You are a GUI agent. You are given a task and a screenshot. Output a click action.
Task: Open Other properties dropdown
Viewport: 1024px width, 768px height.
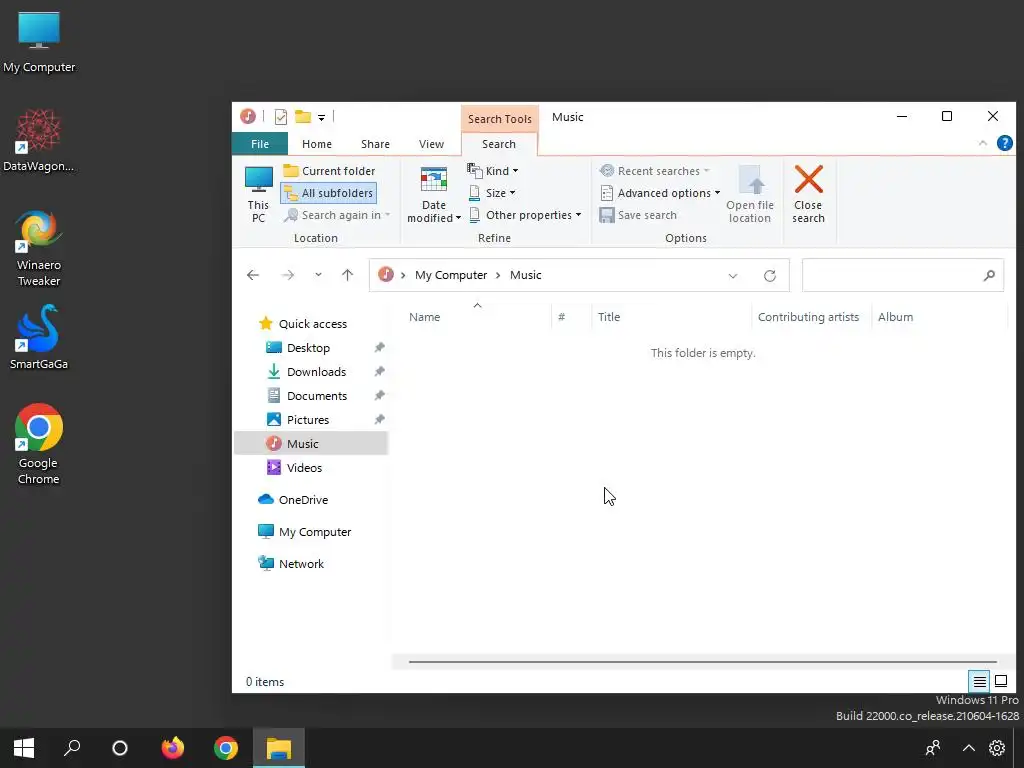(x=524, y=216)
